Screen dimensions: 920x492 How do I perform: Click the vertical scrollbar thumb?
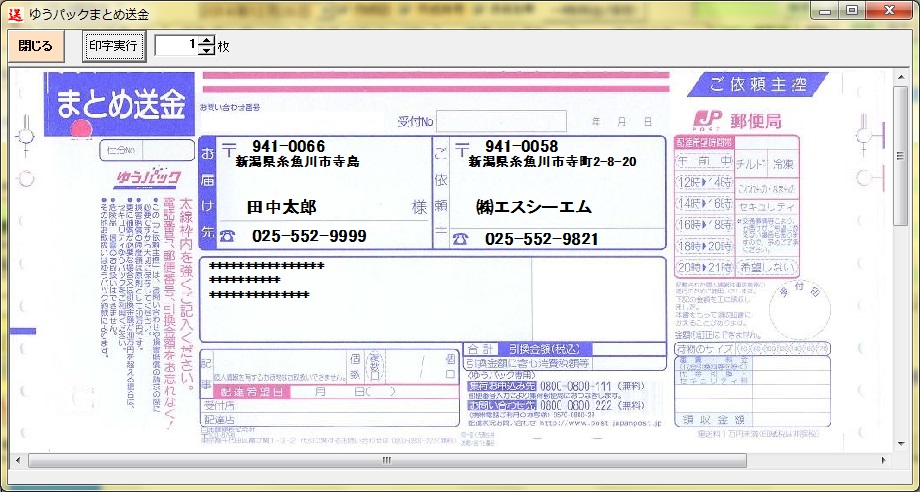point(901,155)
